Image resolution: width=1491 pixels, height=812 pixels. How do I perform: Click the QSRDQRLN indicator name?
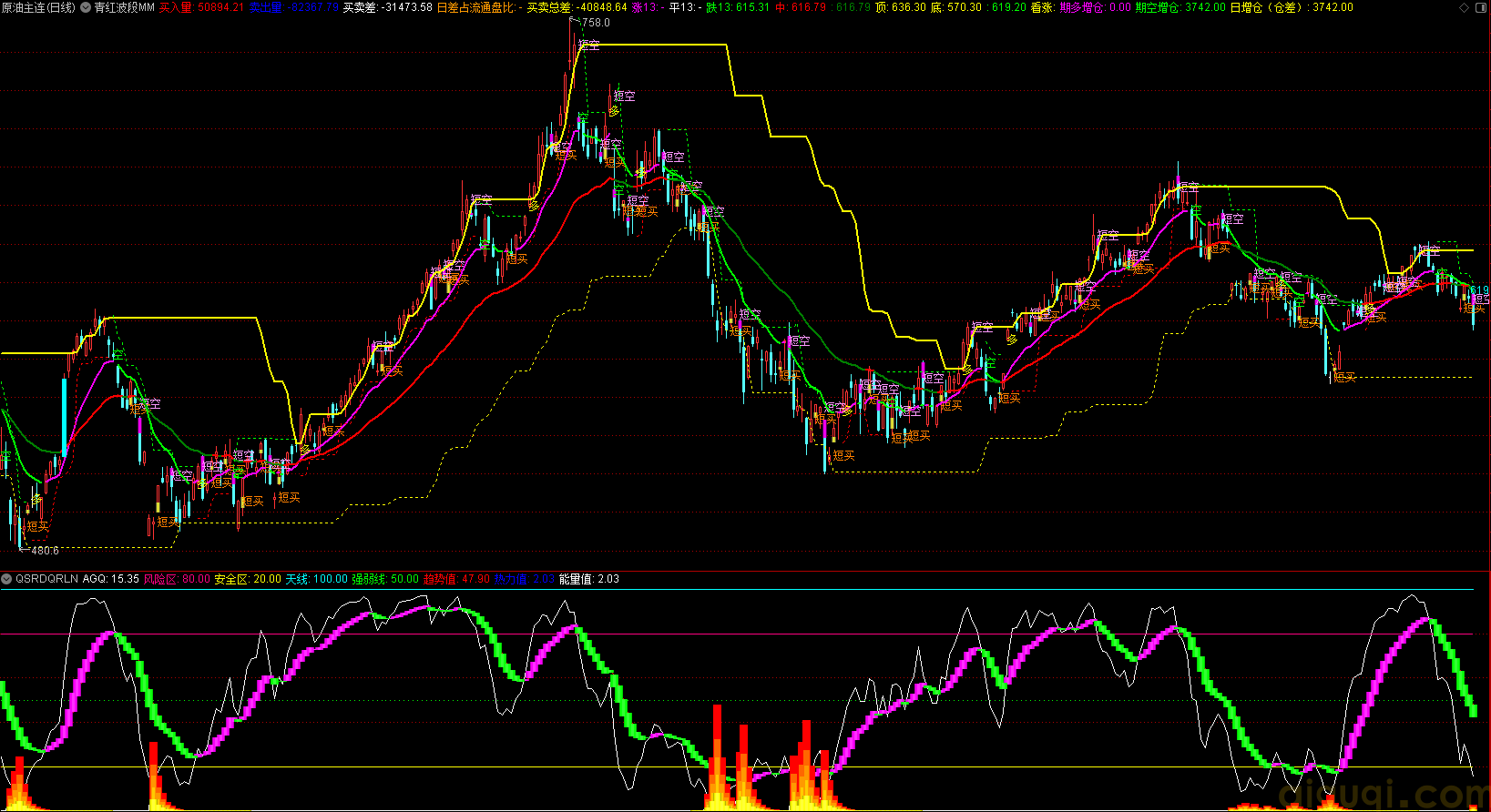47,579
